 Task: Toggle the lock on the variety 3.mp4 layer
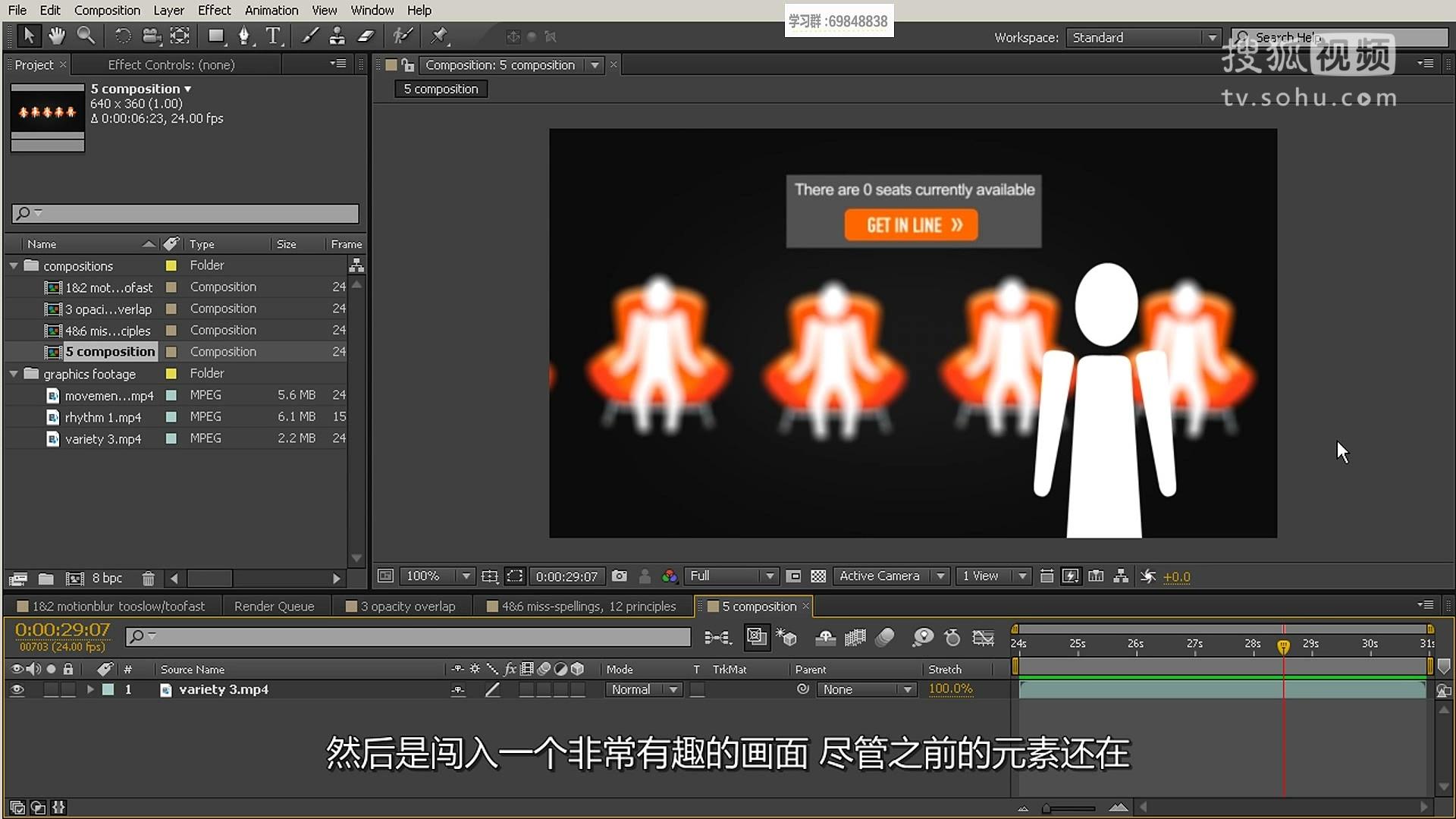[68, 689]
